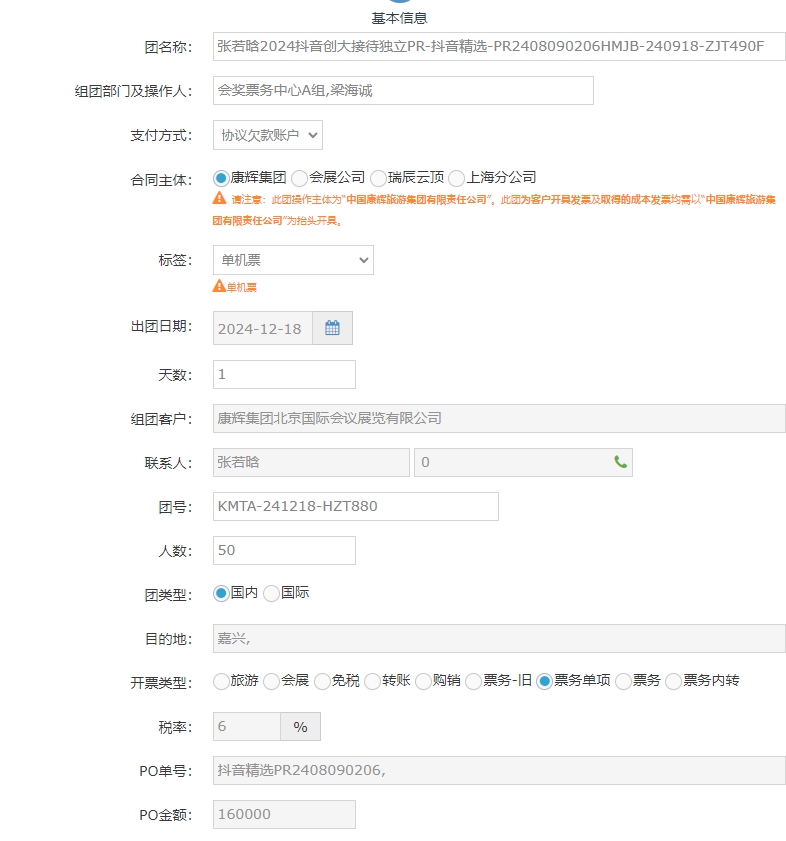Open the 支付方式 payment method dropdown
Screen dimensions: 786x841
click(x=267, y=135)
